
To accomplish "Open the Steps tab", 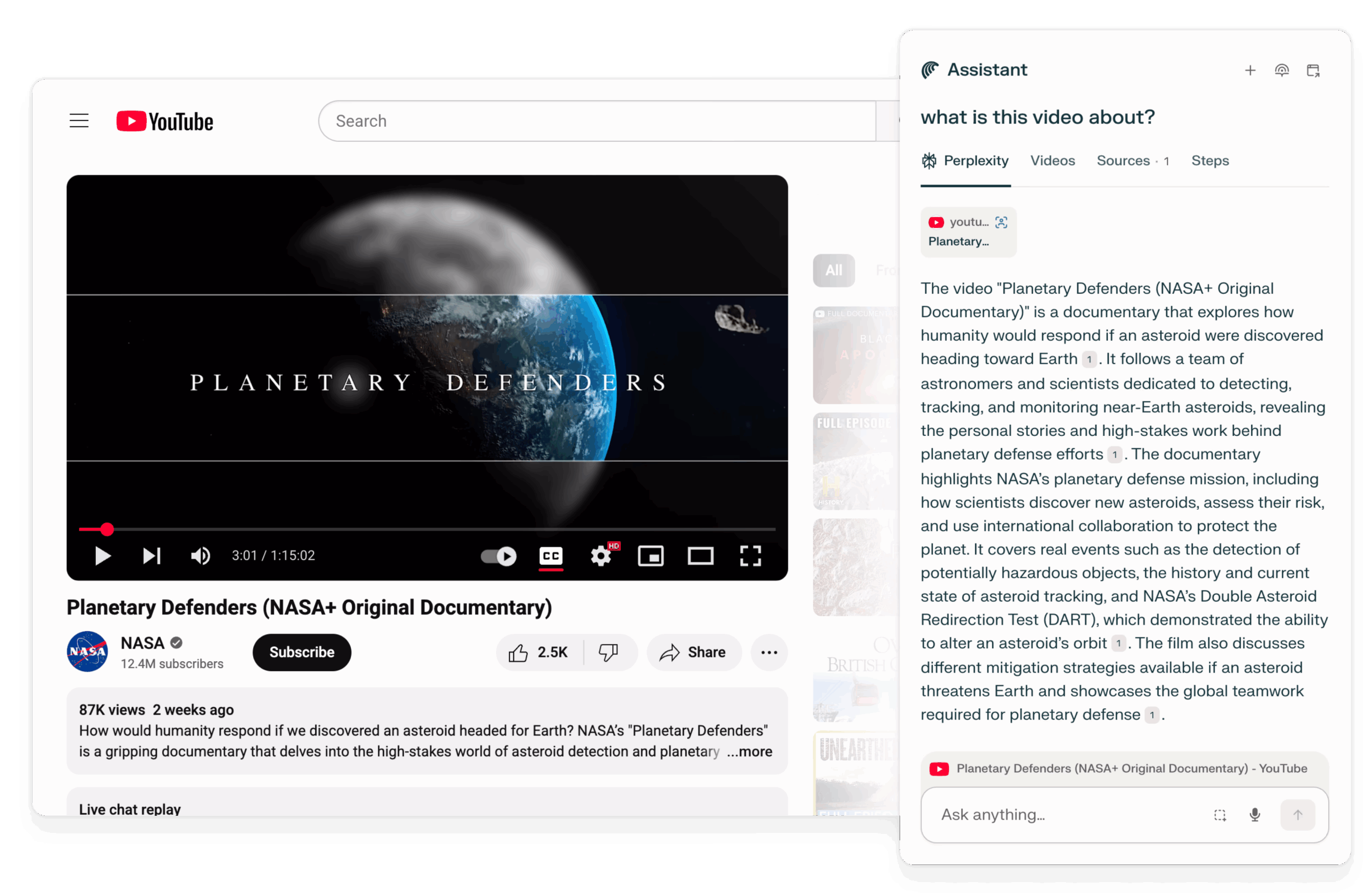I will pyautogui.click(x=1210, y=160).
